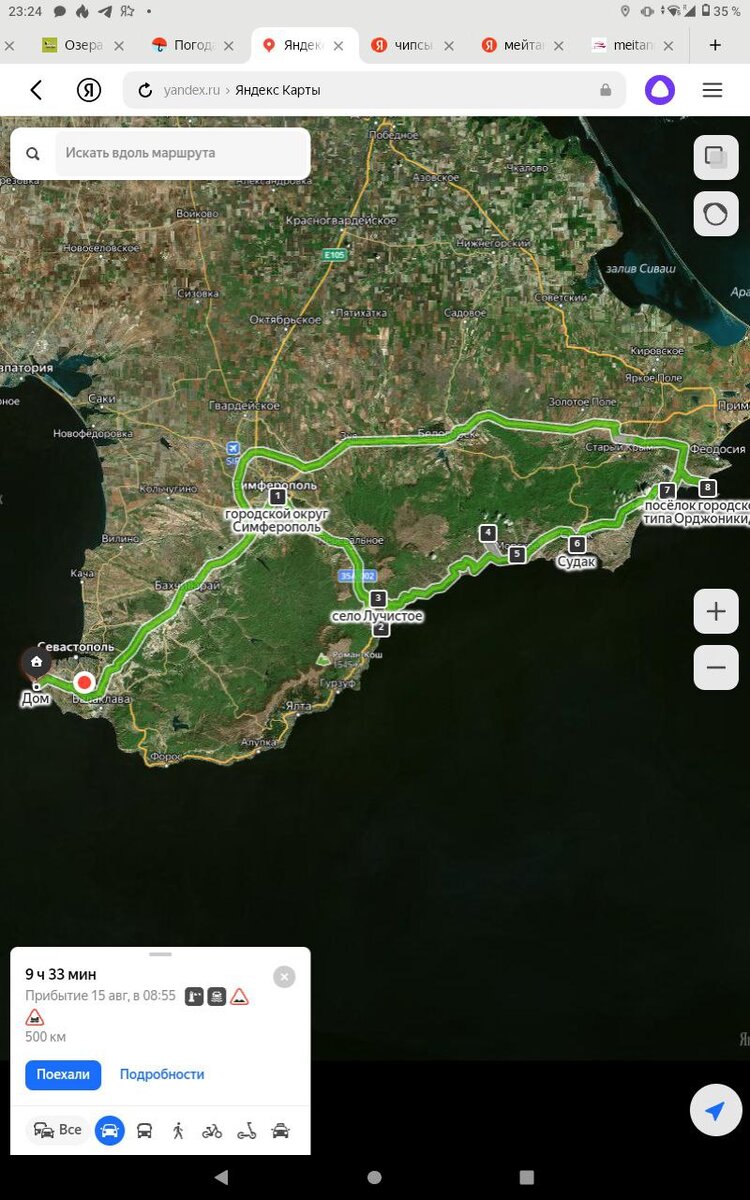Switch to the Погода tab
This screenshot has height=1200, width=750.
(183, 45)
